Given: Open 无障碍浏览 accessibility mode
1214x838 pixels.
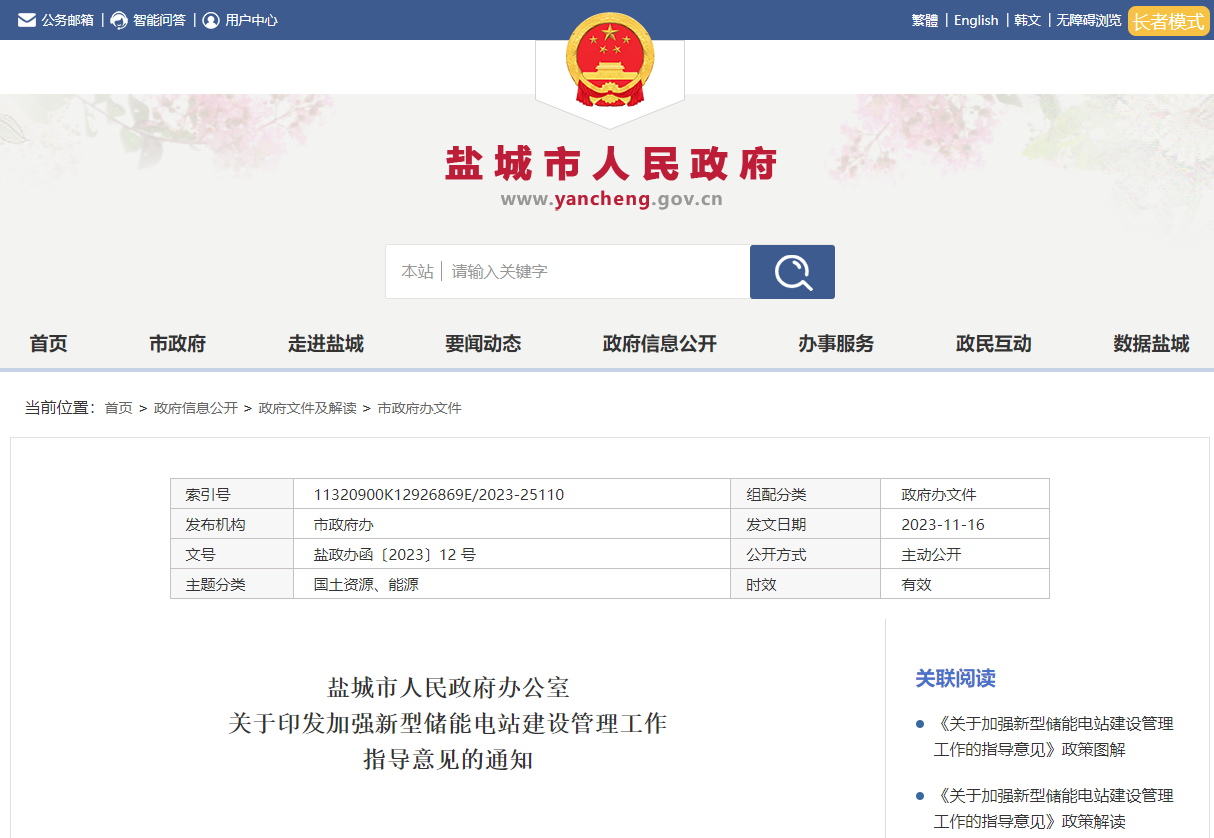Looking at the screenshot, I should [x=1089, y=20].
